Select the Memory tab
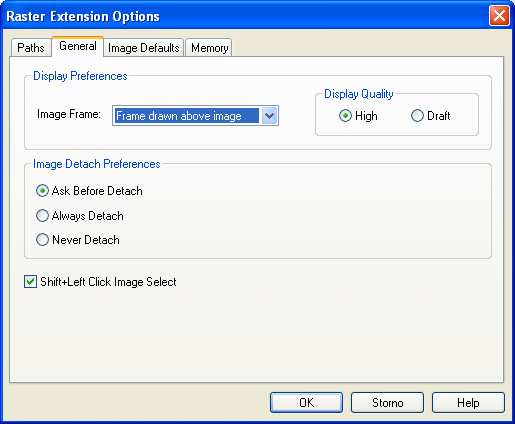 point(209,48)
